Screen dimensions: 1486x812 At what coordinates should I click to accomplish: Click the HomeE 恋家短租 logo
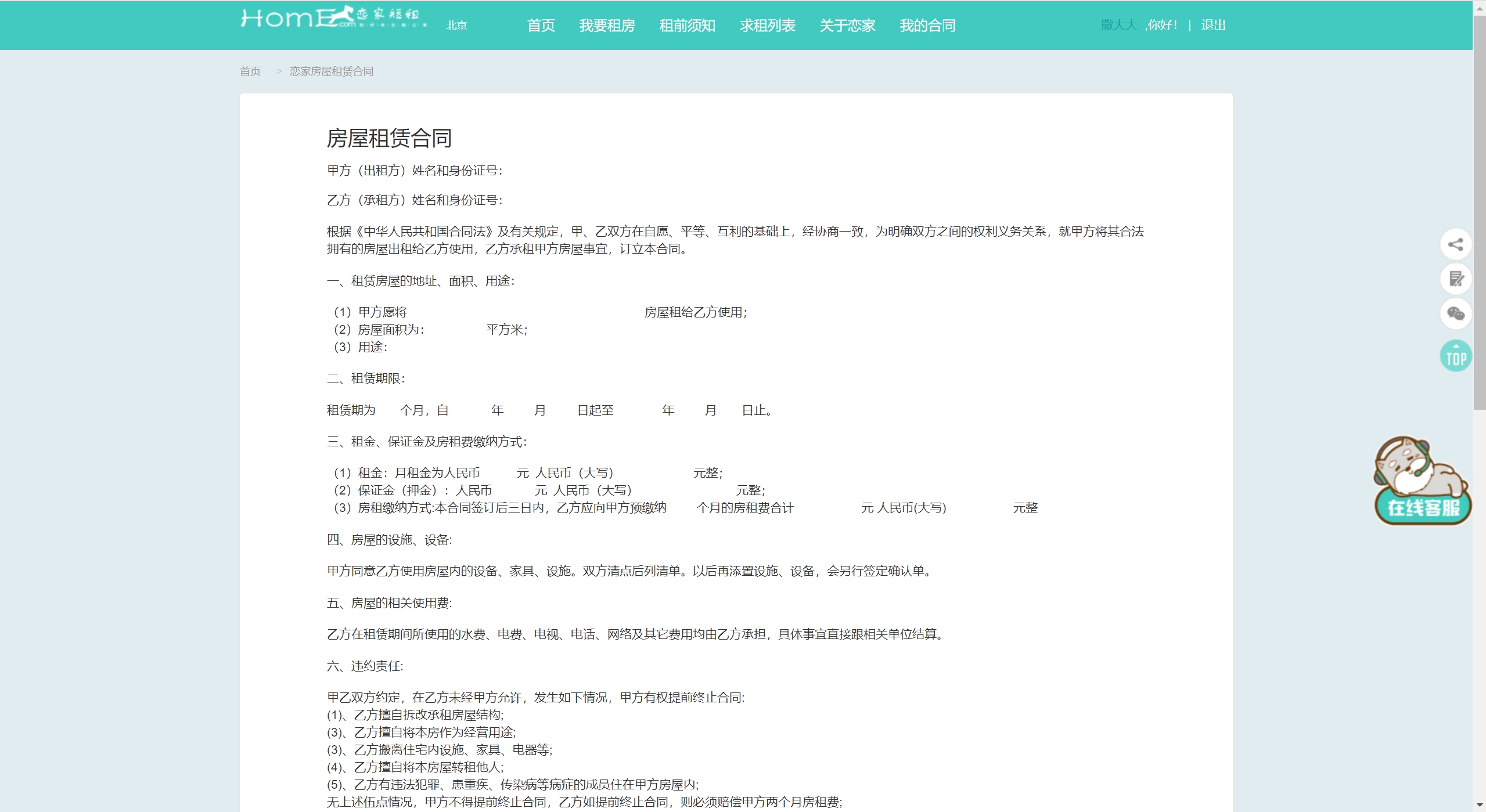pyautogui.click(x=333, y=18)
